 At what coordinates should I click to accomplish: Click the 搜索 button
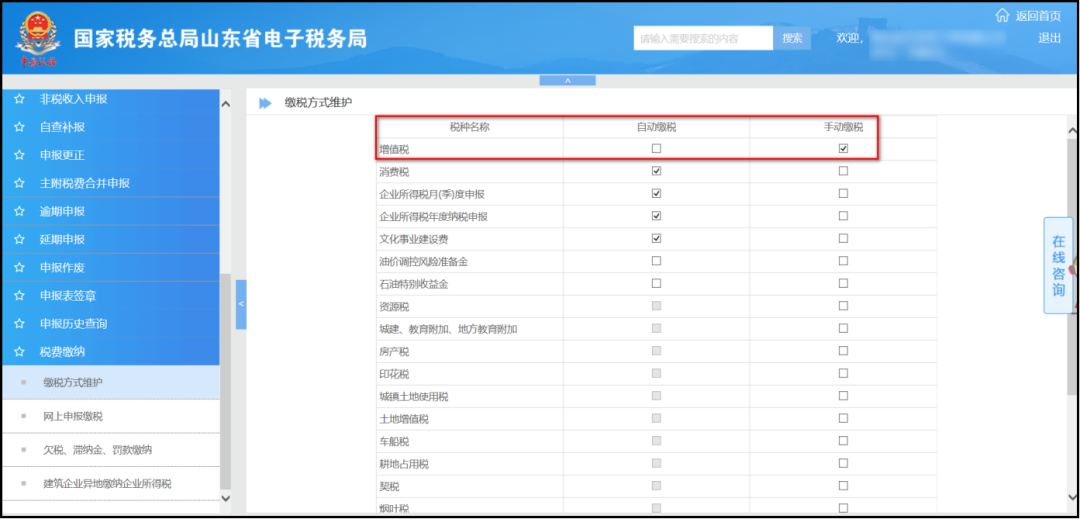click(793, 38)
